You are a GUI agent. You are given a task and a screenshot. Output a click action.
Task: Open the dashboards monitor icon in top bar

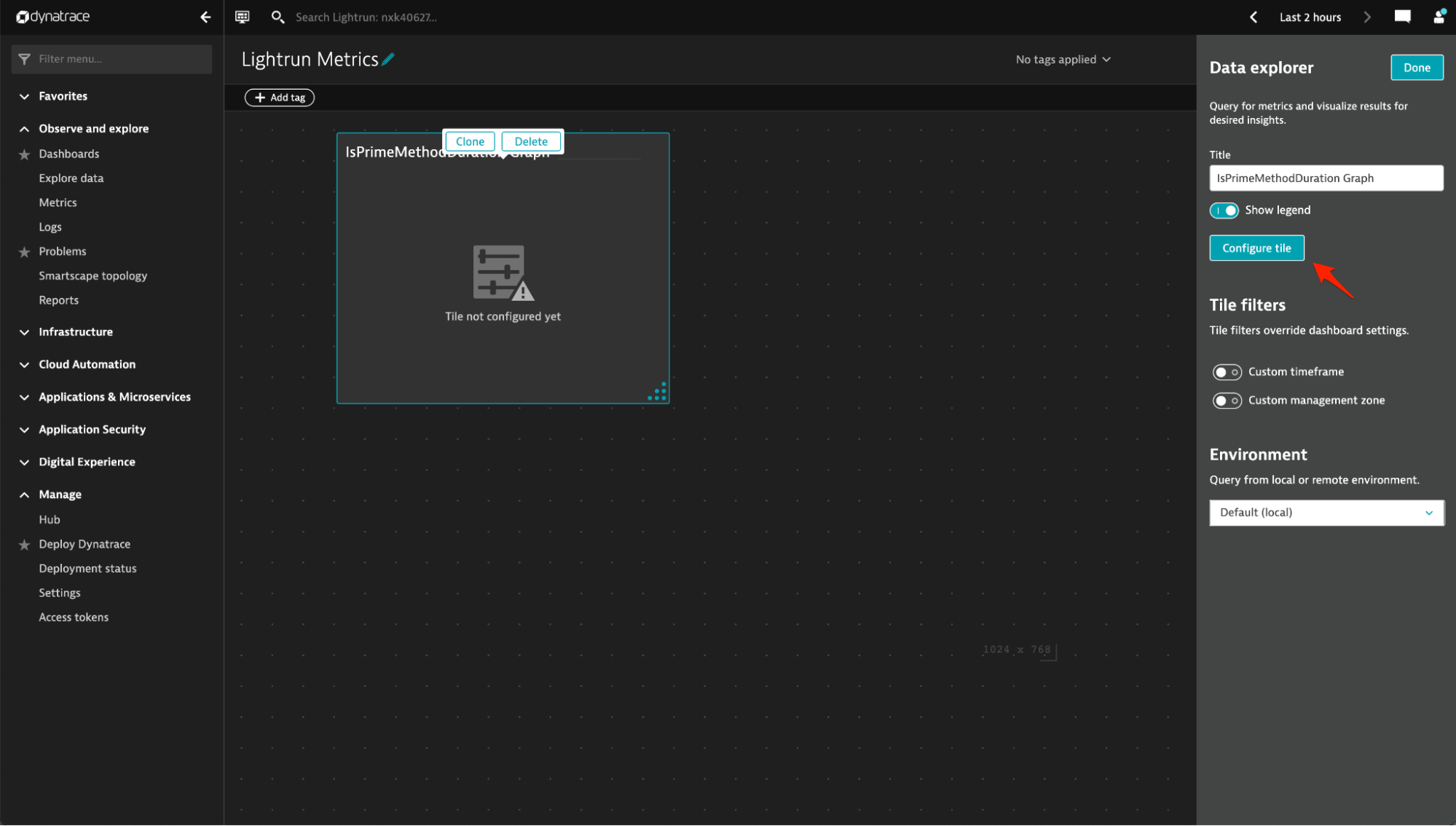pyautogui.click(x=243, y=17)
